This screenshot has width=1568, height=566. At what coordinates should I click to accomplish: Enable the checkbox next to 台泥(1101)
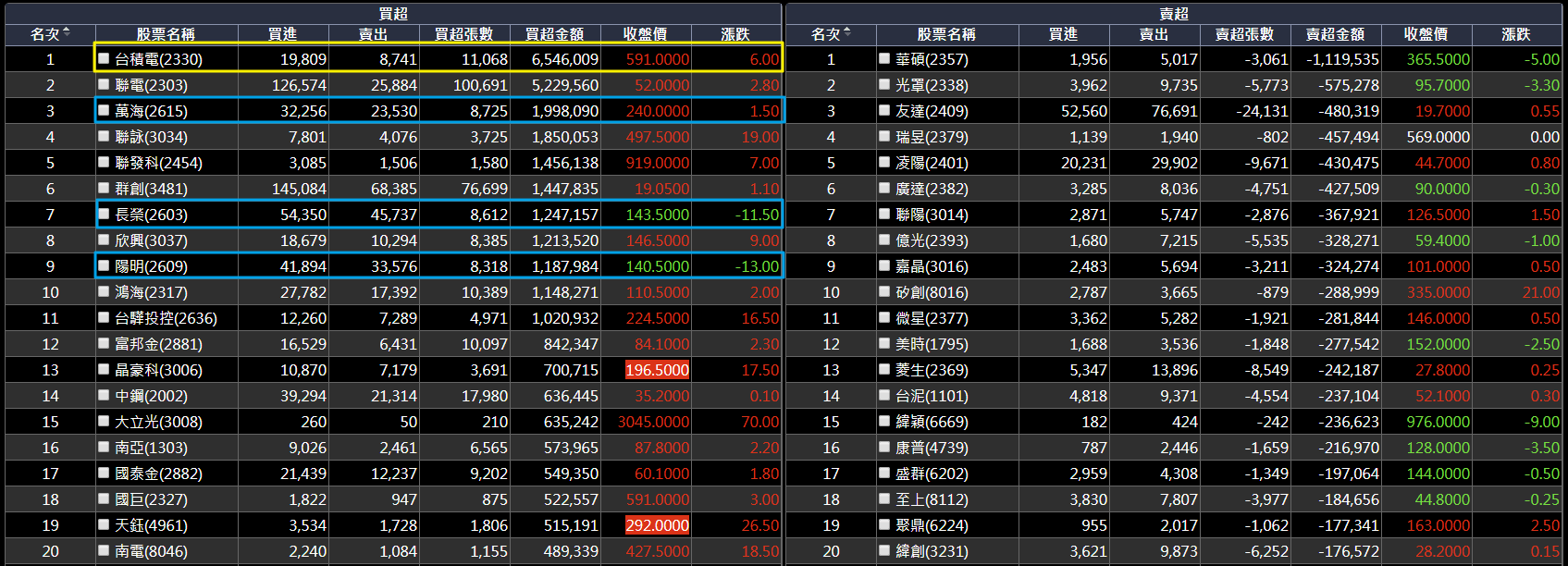coord(885,395)
